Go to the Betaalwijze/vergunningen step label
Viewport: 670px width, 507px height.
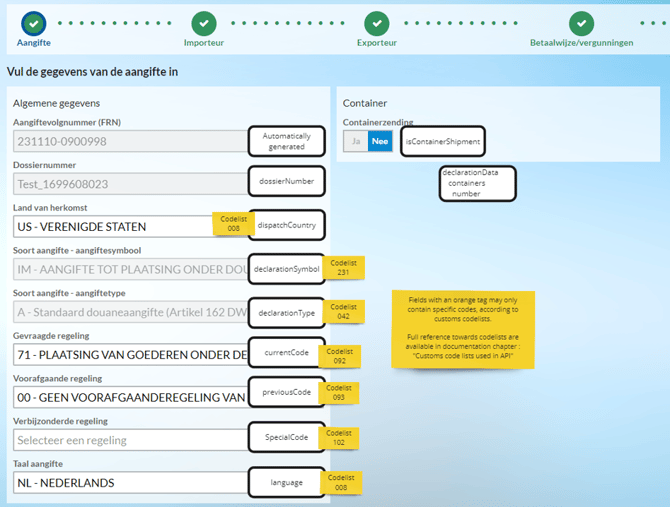tap(581, 43)
